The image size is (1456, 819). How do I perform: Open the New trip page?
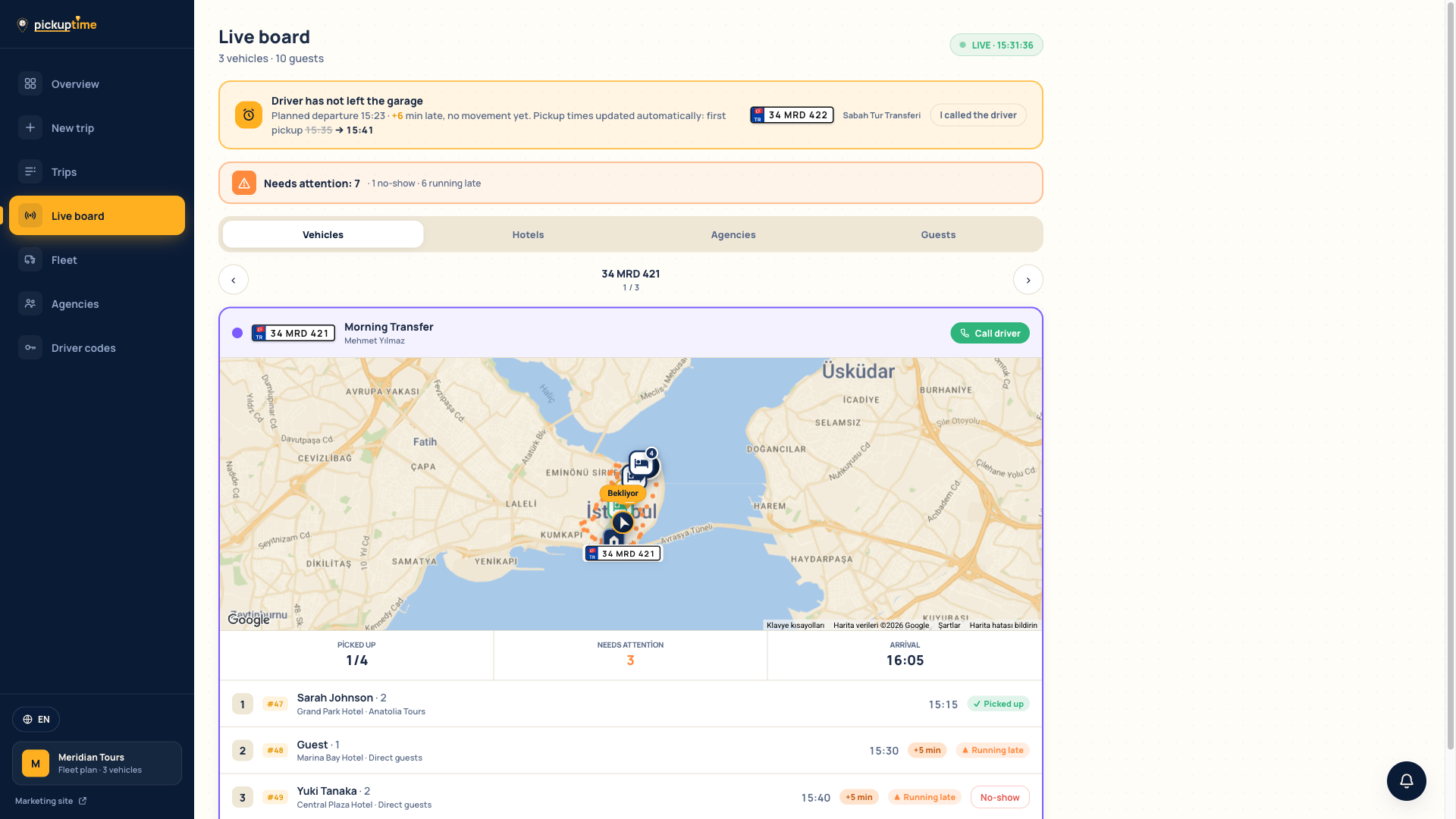pos(97,127)
